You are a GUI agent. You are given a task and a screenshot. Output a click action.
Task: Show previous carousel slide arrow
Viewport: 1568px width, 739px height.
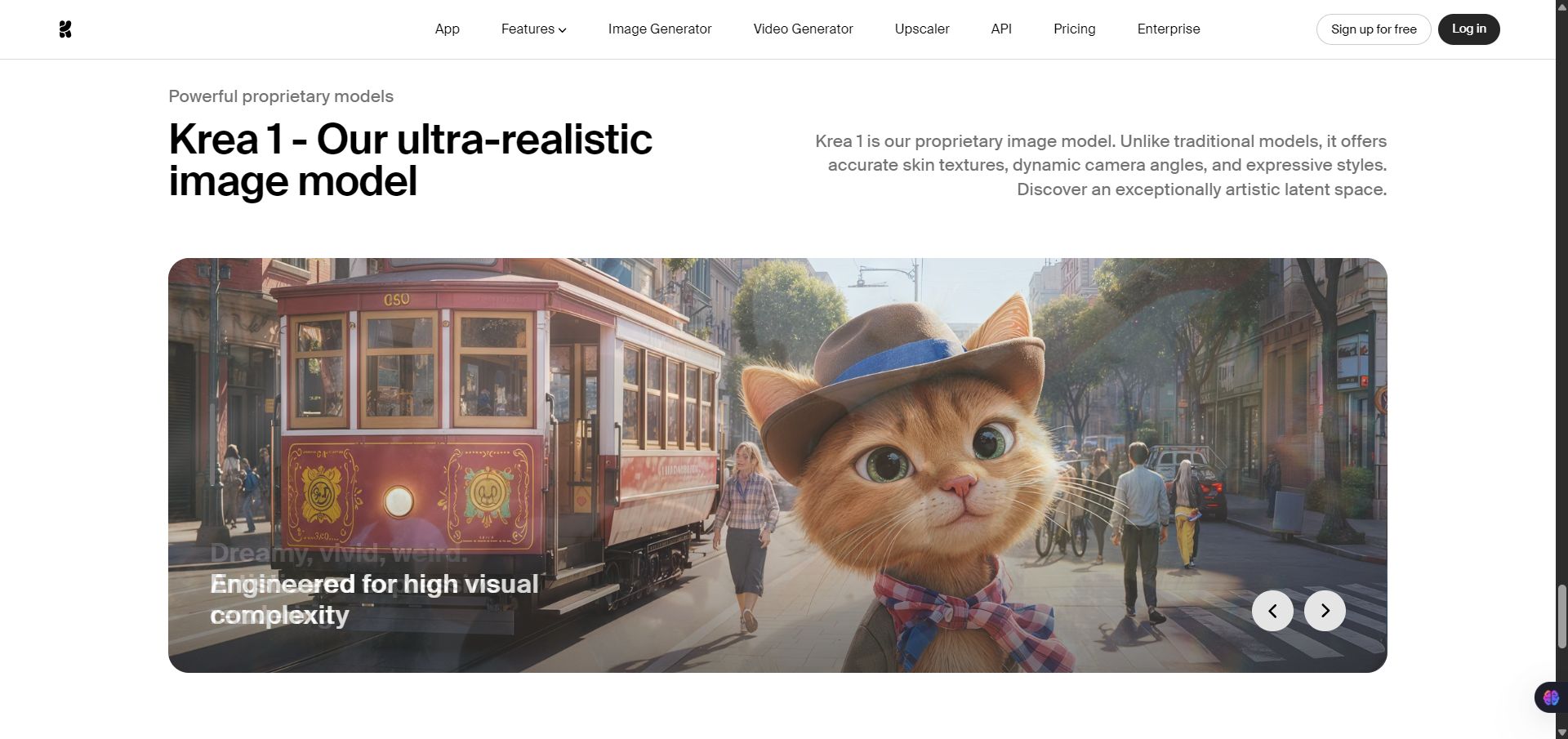(1272, 611)
